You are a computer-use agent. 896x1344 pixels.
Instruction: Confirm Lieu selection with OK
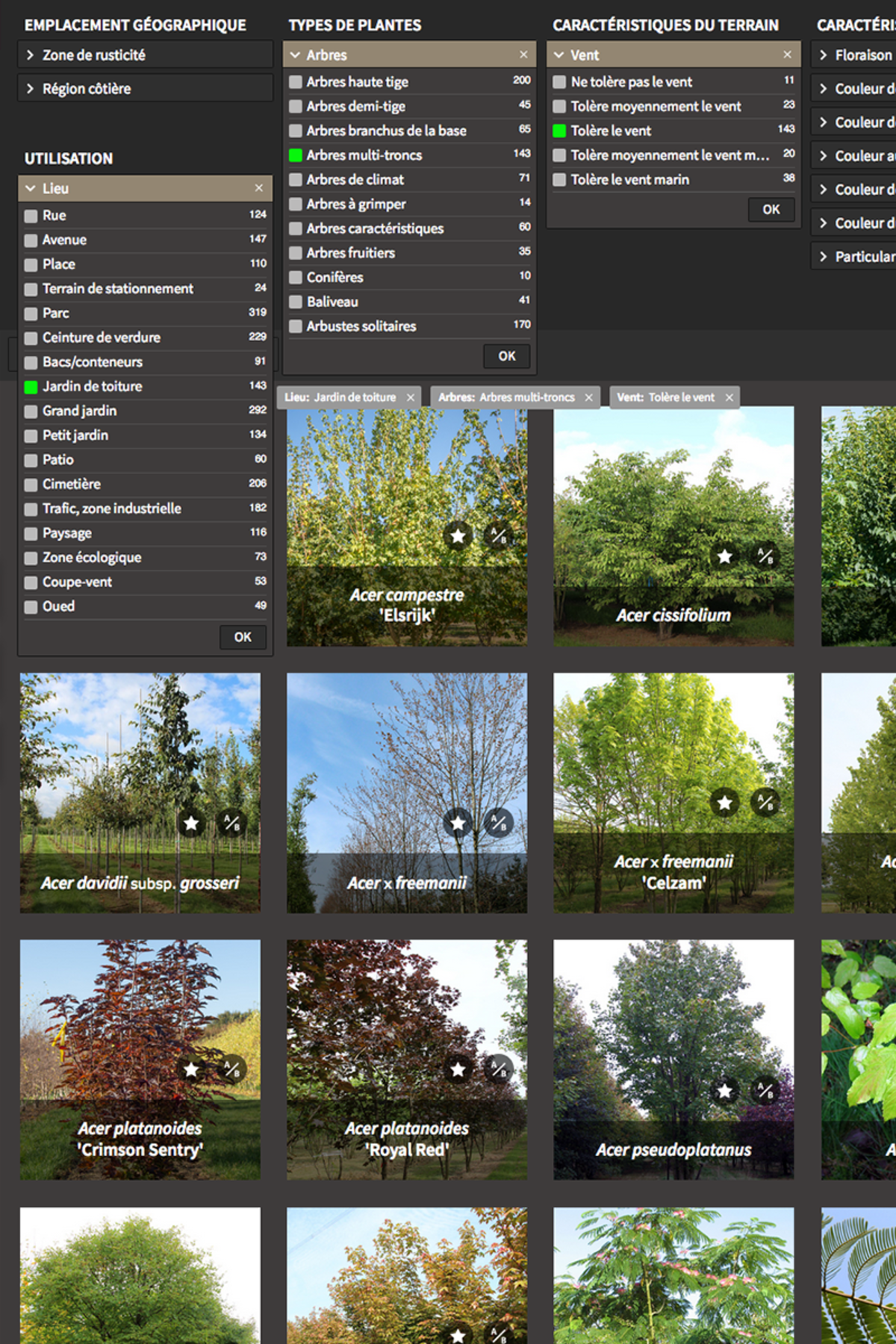[x=243, y=637]
